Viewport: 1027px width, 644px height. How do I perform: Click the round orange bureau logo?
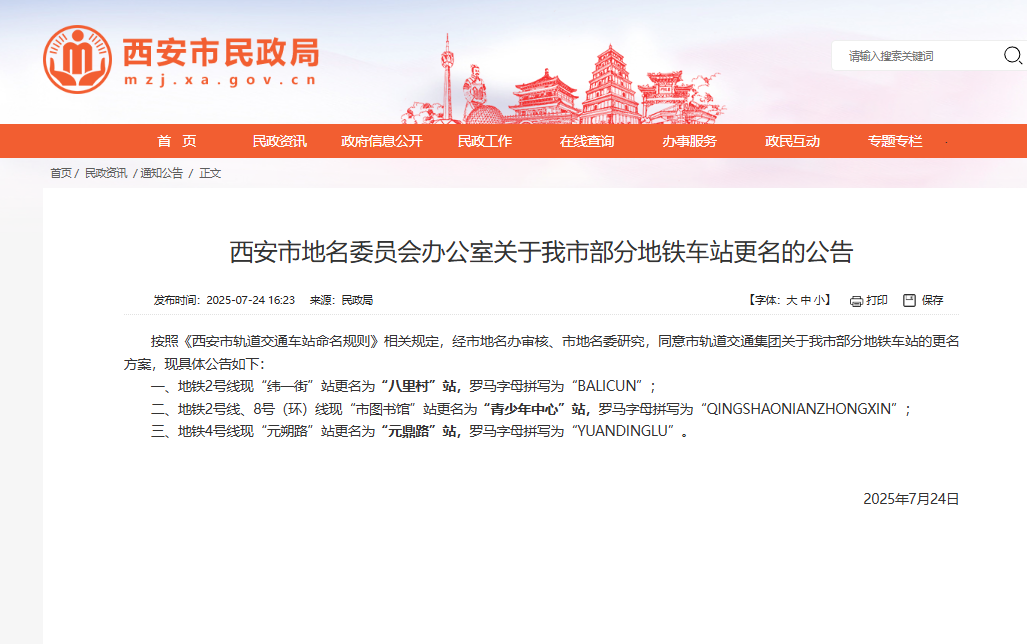click(77, 59)
